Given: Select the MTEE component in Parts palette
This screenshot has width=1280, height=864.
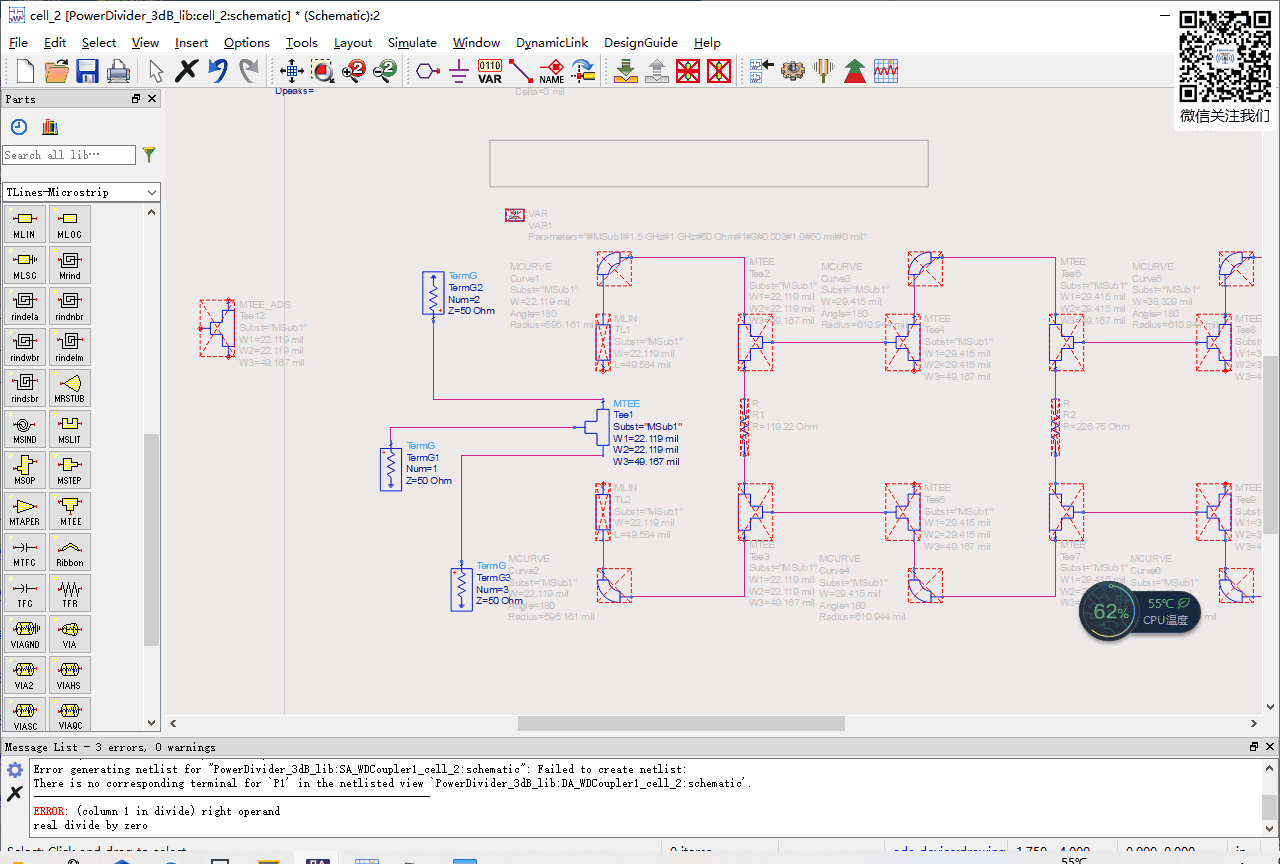Looking at the screenshot, I should click(x=69, y=511).
